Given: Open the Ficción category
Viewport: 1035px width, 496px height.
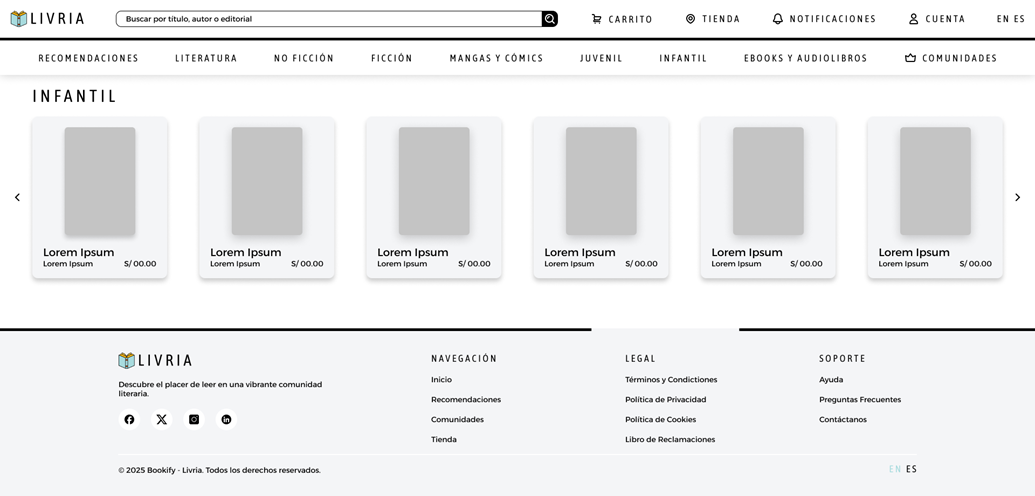Looking at the screenshot, I should tap(392, 58).
